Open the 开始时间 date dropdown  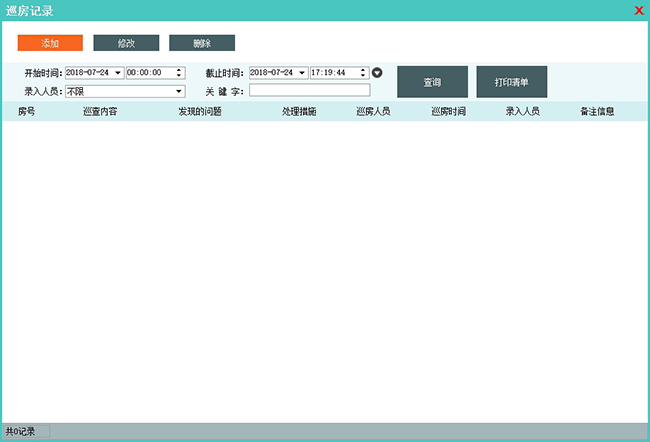tap(118, 73)
